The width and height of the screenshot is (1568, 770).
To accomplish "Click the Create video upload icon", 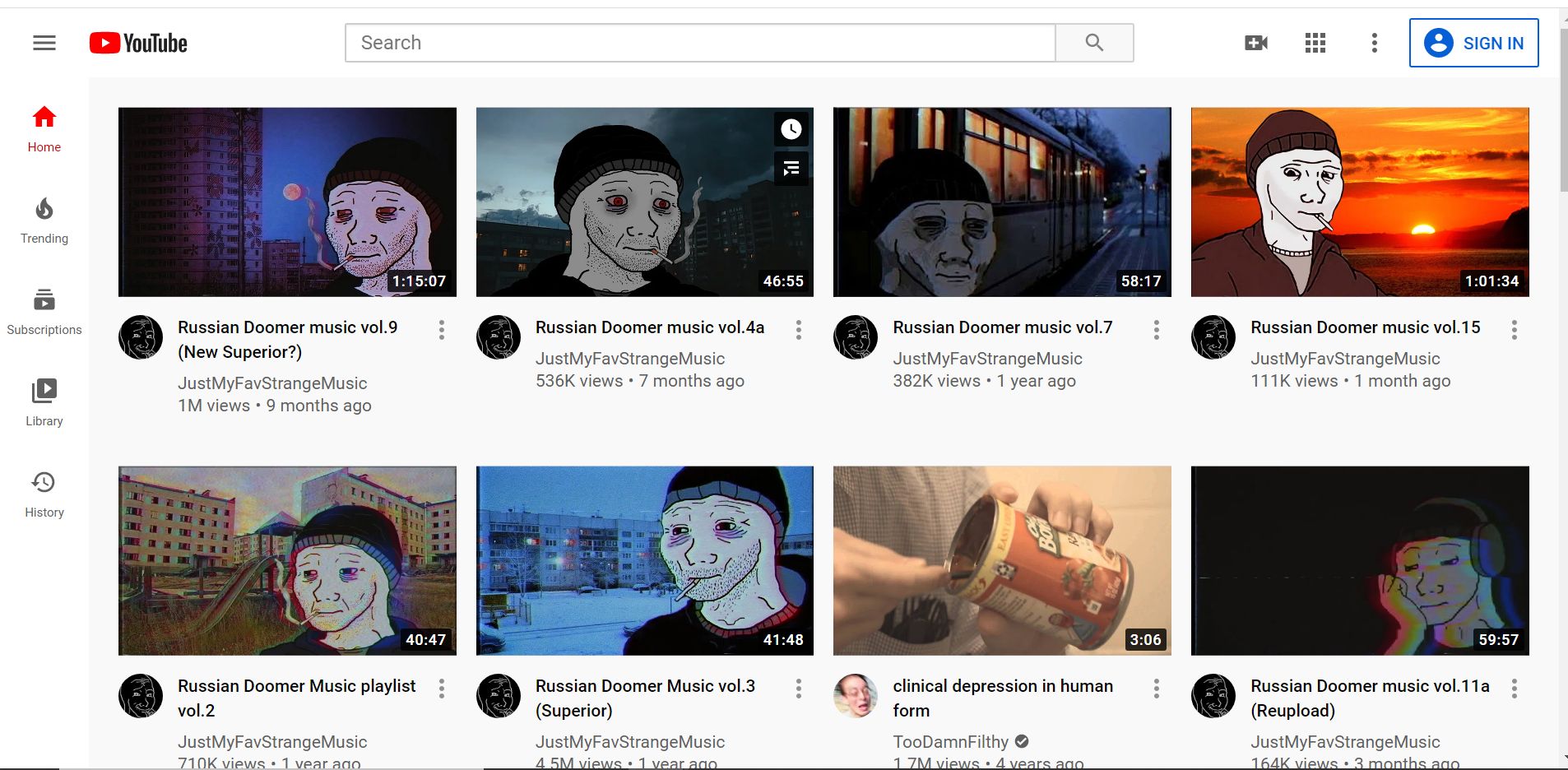I will click(1255, 42).
